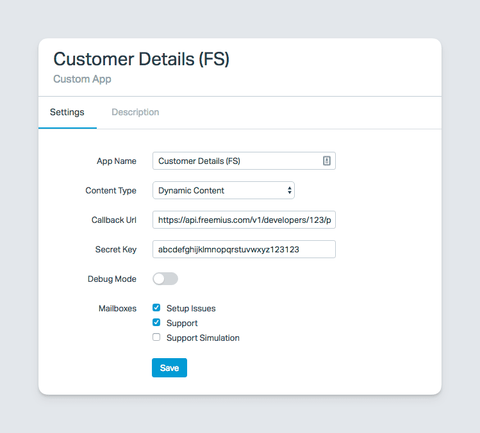Click the Save button

(x=169, y=368)
